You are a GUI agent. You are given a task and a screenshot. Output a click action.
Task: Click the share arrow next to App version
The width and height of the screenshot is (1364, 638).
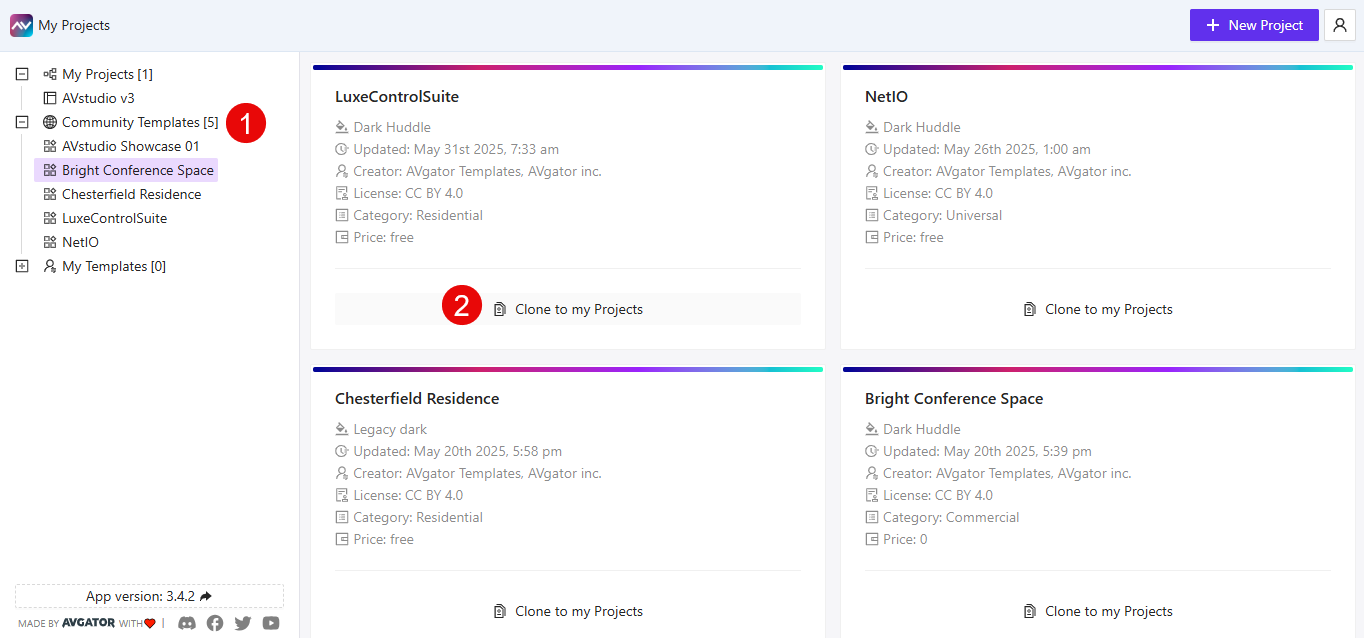206,595
